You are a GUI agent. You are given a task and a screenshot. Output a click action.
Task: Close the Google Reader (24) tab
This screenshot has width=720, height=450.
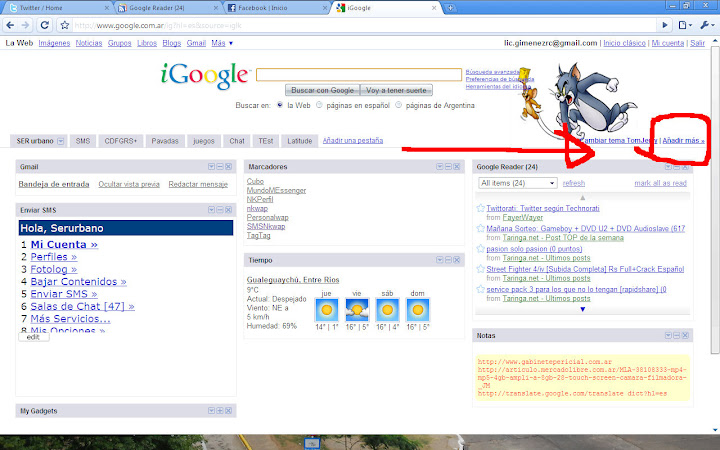pos(216,8)
